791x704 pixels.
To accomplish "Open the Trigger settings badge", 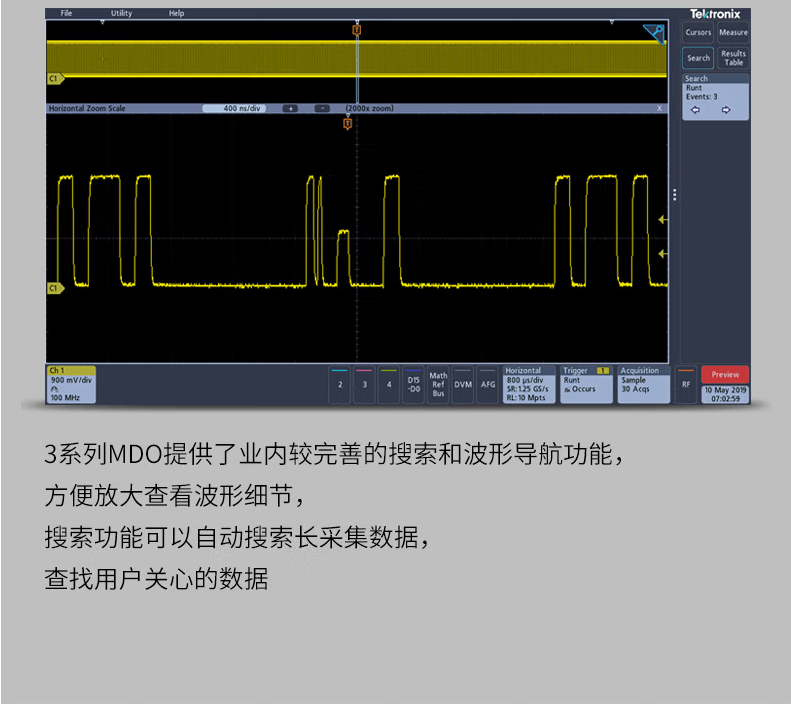I will [x=585, y=384].
